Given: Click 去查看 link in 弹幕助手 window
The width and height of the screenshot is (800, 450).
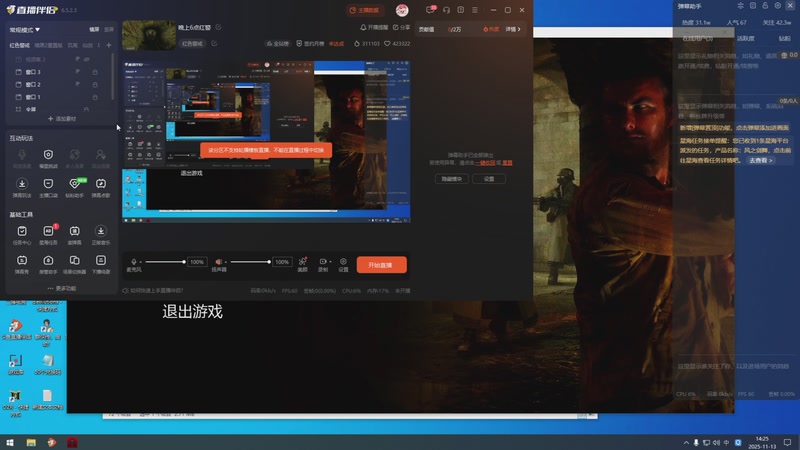Looking at the screenshot, I should [761, 160].
